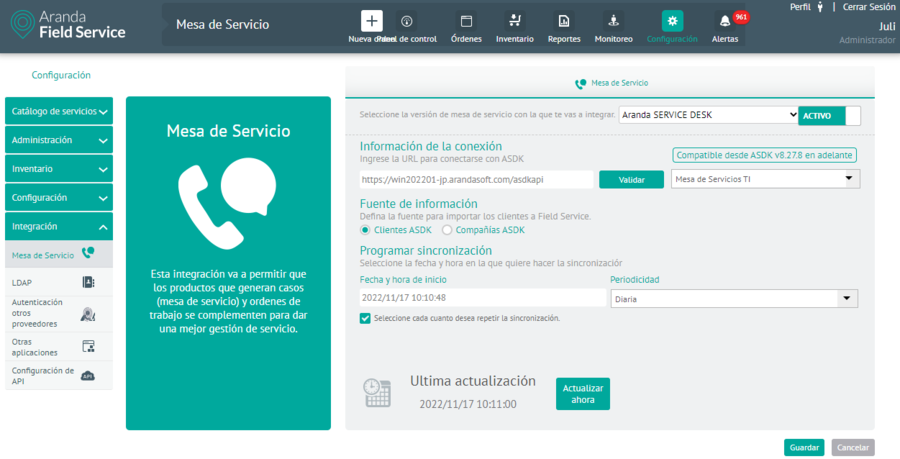The height and width of the screenshot is (459, 900).
Task: Toggle the ACTIVO switch
Action: click(x=829, y=115)
